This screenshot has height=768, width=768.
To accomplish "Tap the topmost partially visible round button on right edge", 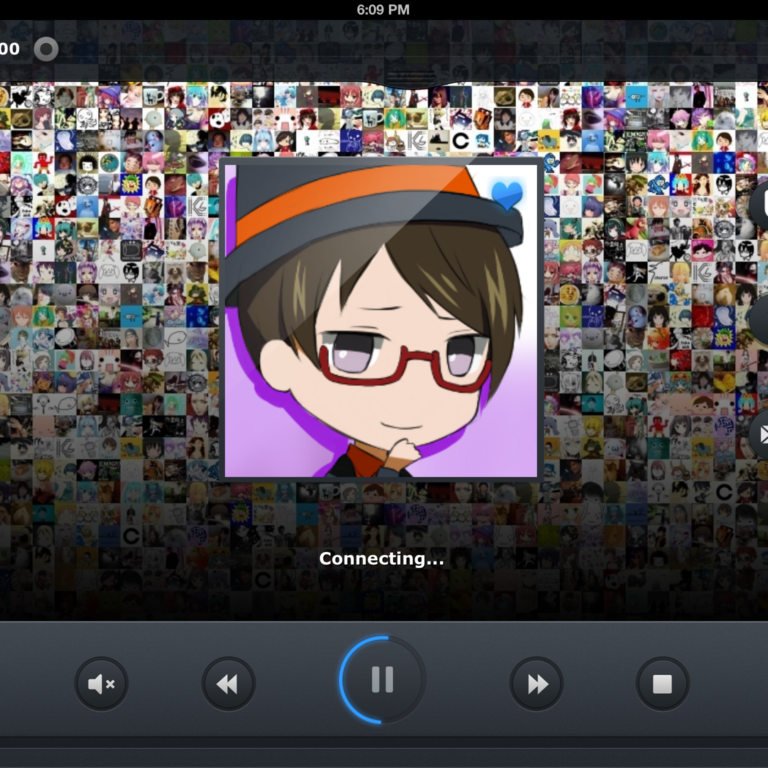I will (760, 205).
